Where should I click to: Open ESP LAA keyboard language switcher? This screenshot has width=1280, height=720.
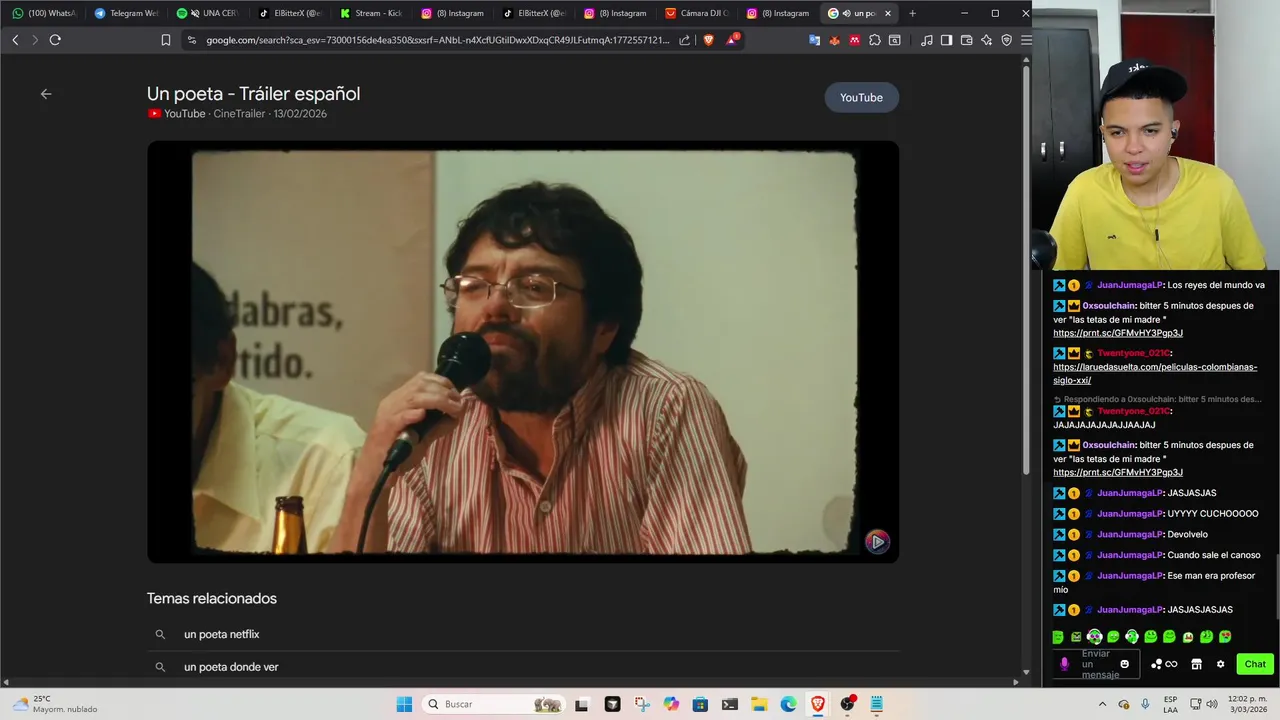pos(1170,704)
